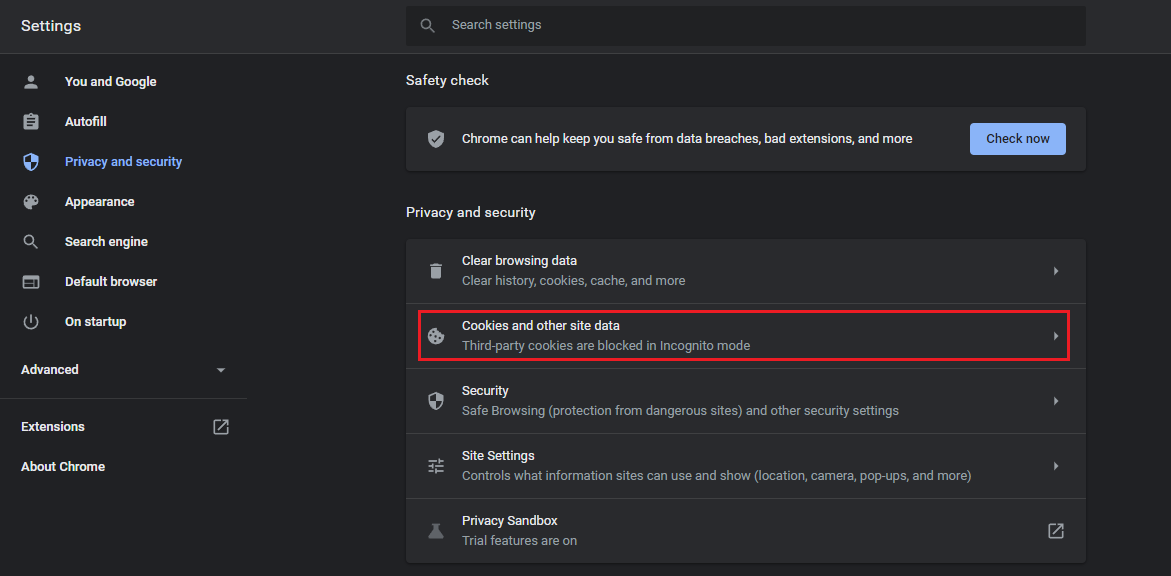Viewport: 1171px width, 576px height.
Task: Click the Default browser icon
Action: (x=30, y=281)
